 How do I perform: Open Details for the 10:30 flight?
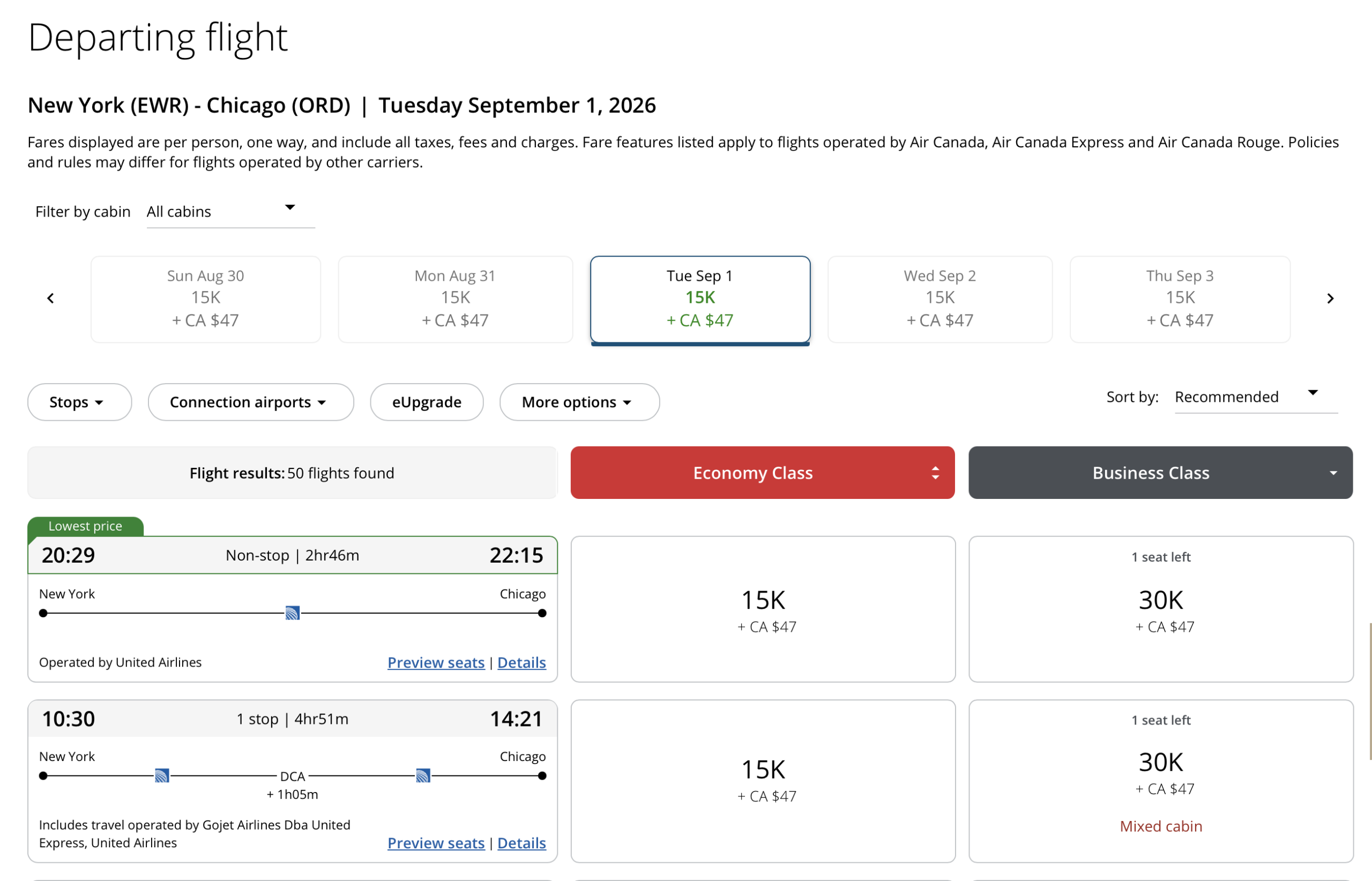[521, 843]
